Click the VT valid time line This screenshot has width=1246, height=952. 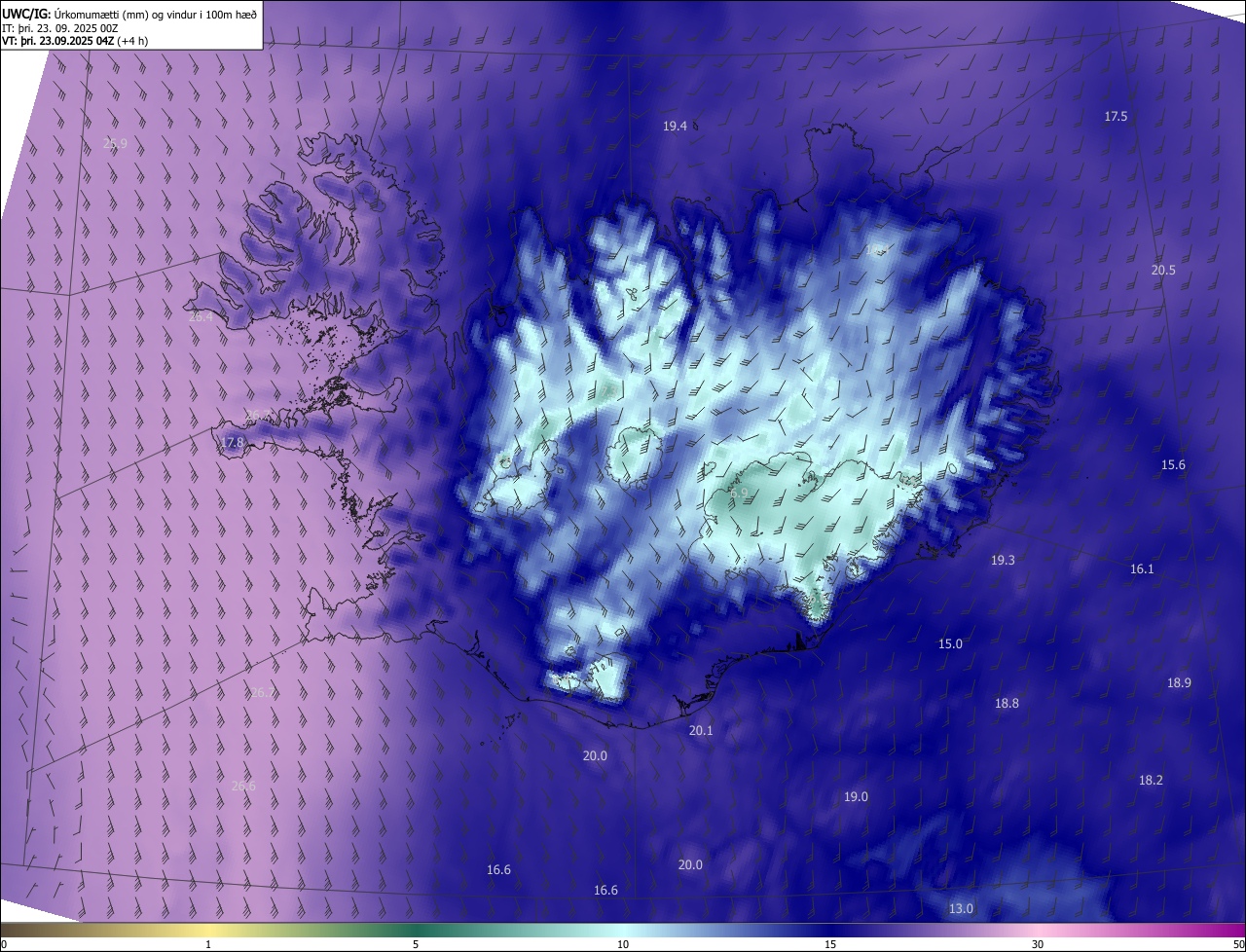click(73, 41)
